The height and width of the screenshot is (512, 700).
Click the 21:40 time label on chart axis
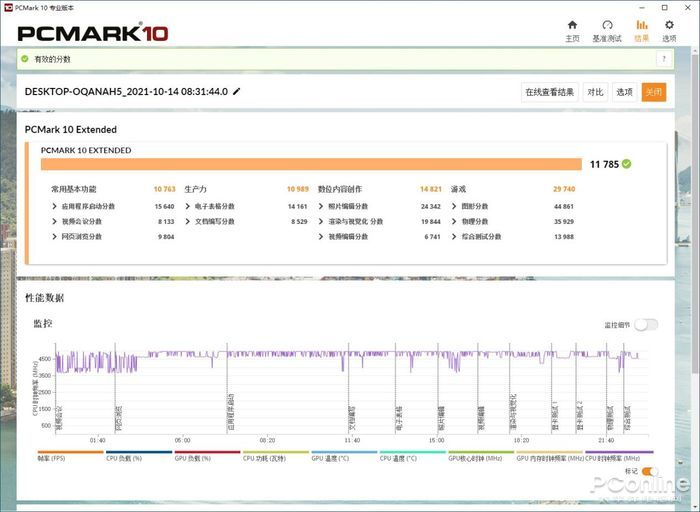coord(606,441)
